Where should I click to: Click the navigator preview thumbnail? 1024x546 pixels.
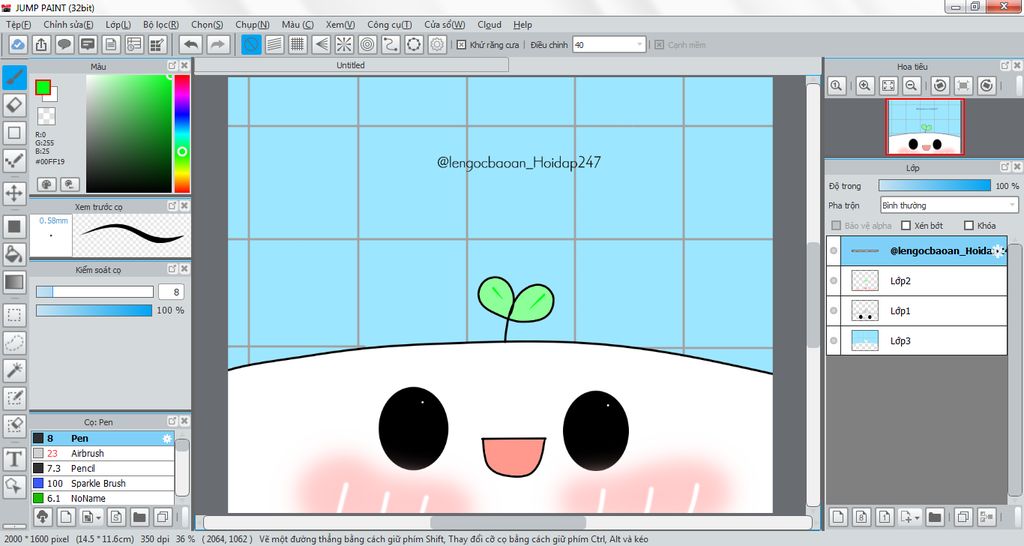(x=924, y=127)
